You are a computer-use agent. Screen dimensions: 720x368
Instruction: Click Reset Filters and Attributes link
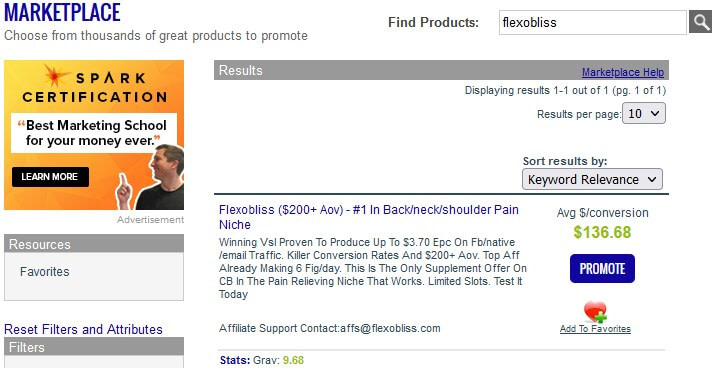[x=83, y=329]
